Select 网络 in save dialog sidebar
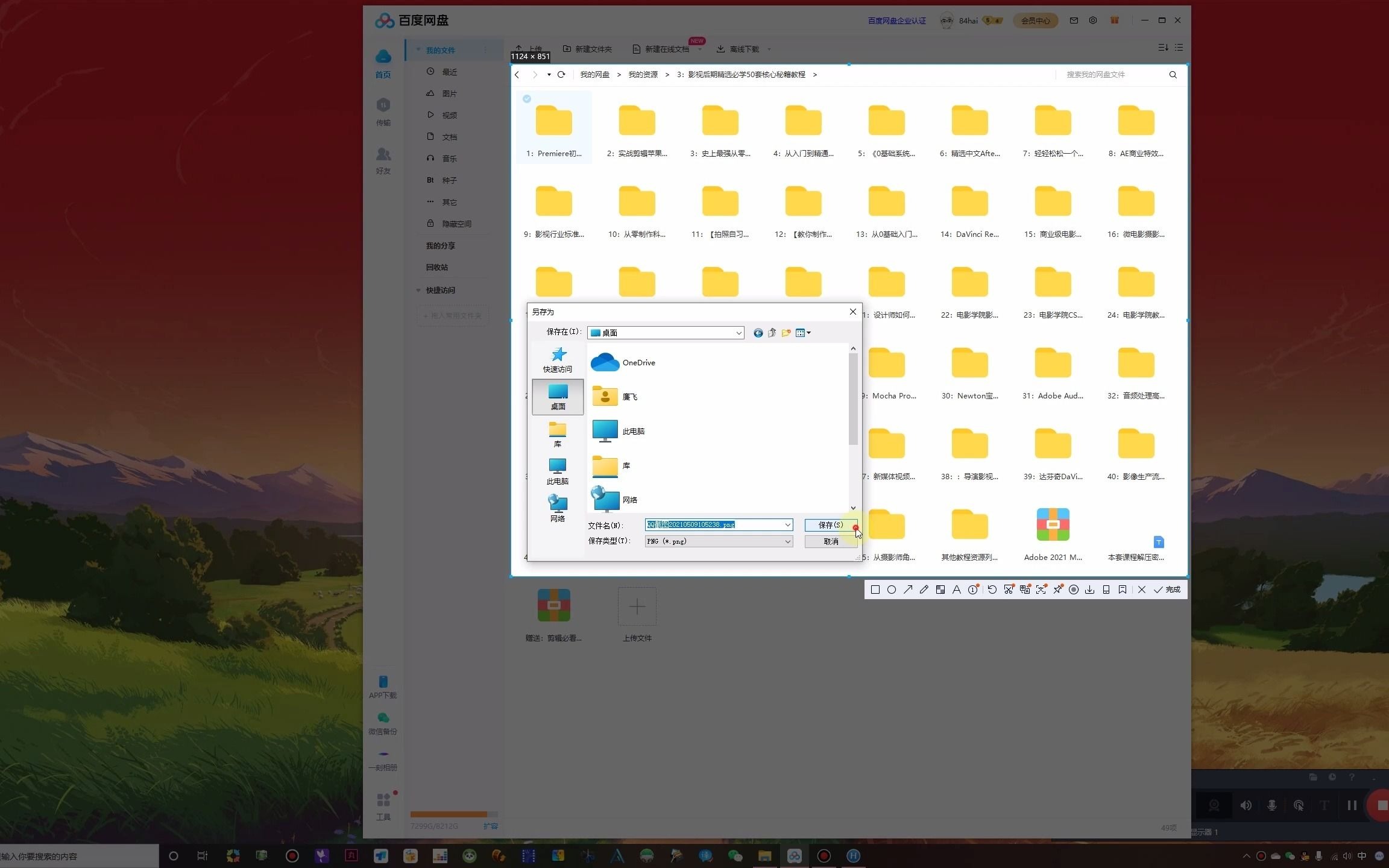Image resolution: width=1389 pixels, height=868 pixels. click(x=558, y=509)
